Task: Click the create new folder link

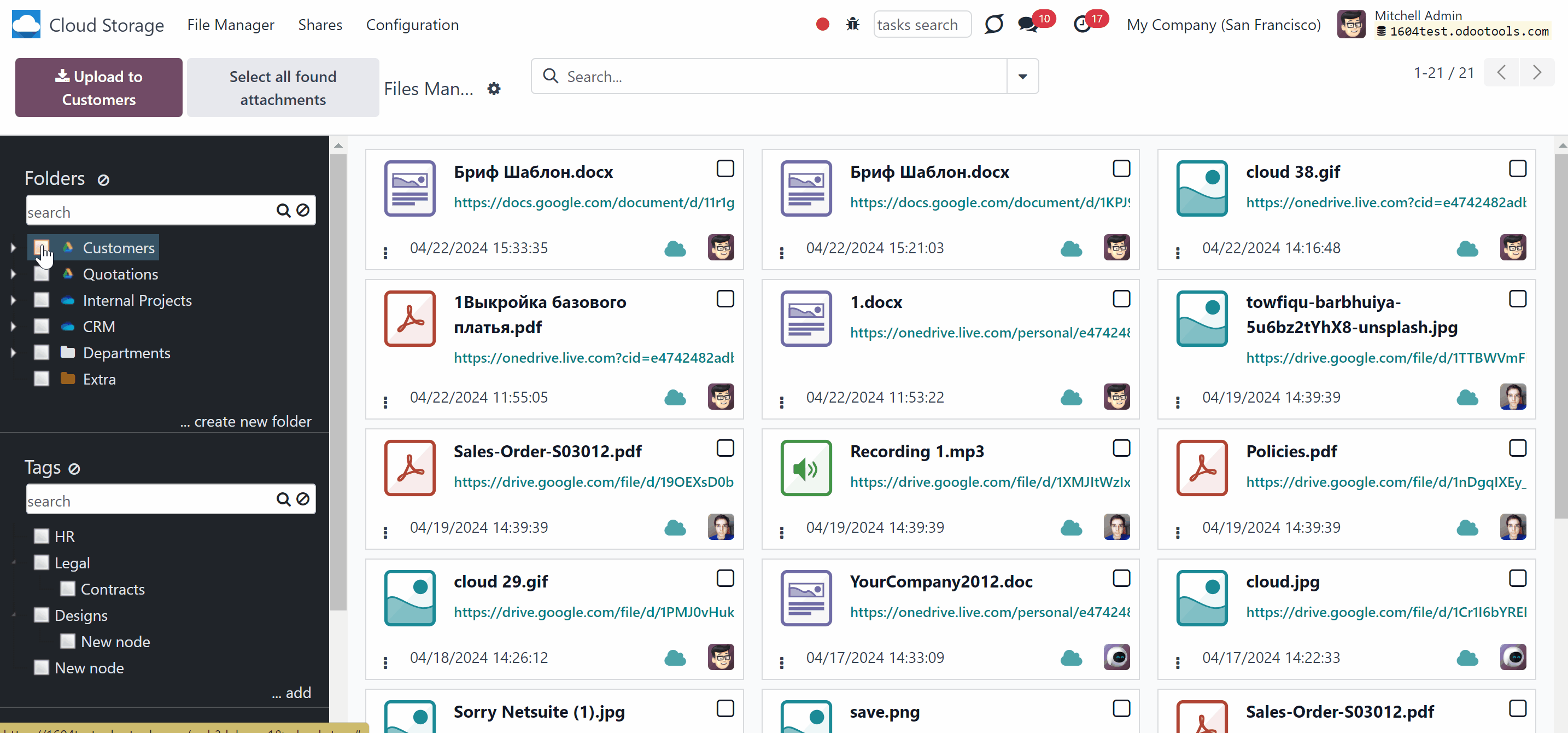Action: pos(246,421)
